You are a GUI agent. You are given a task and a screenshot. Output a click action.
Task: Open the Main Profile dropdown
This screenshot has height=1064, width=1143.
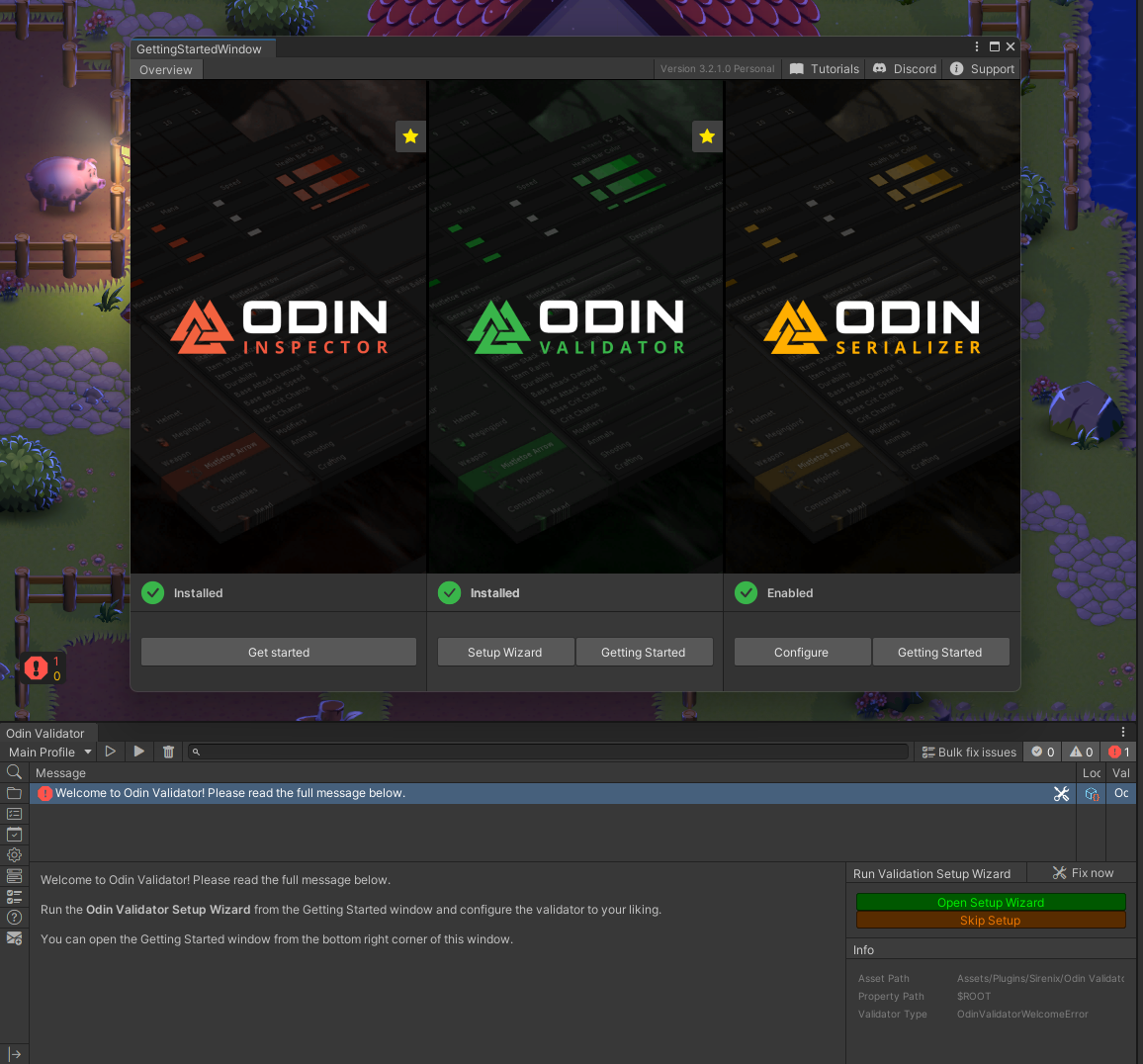coord(49,752)
